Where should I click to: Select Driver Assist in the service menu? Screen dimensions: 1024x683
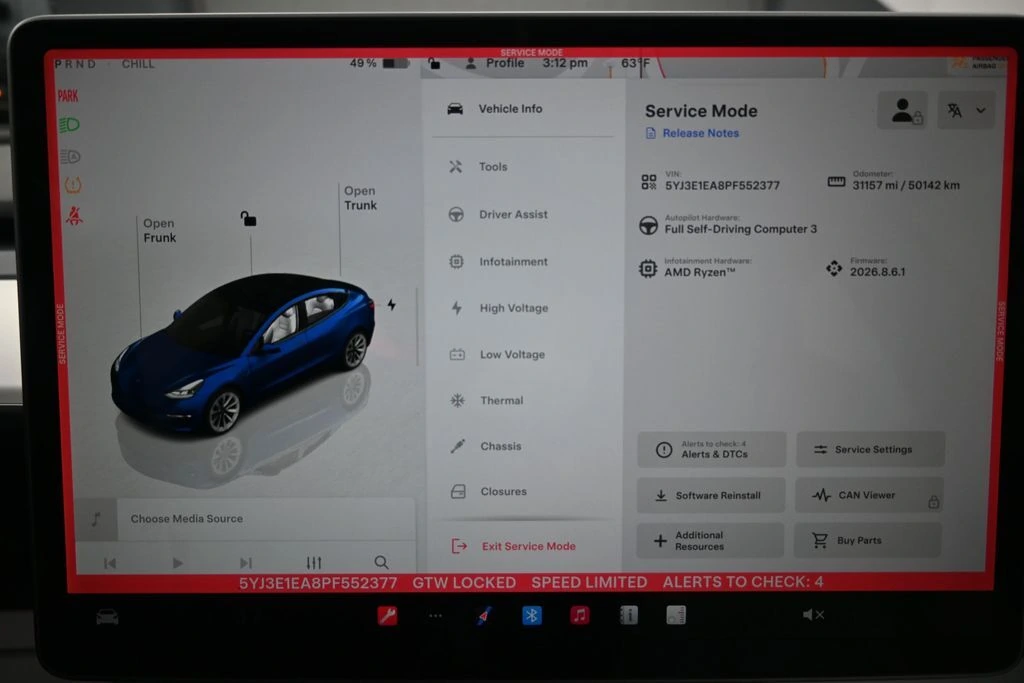point(498,214)
